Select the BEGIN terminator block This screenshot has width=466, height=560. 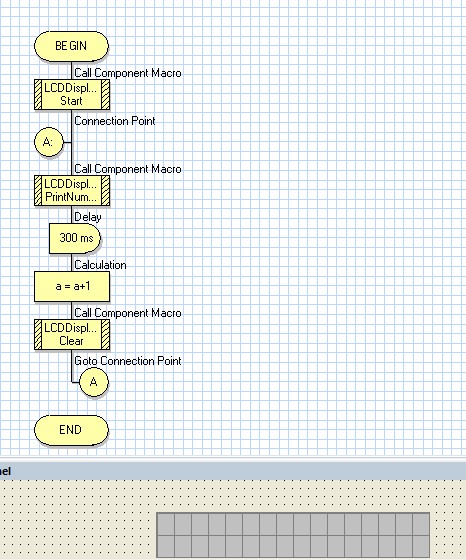71,46
